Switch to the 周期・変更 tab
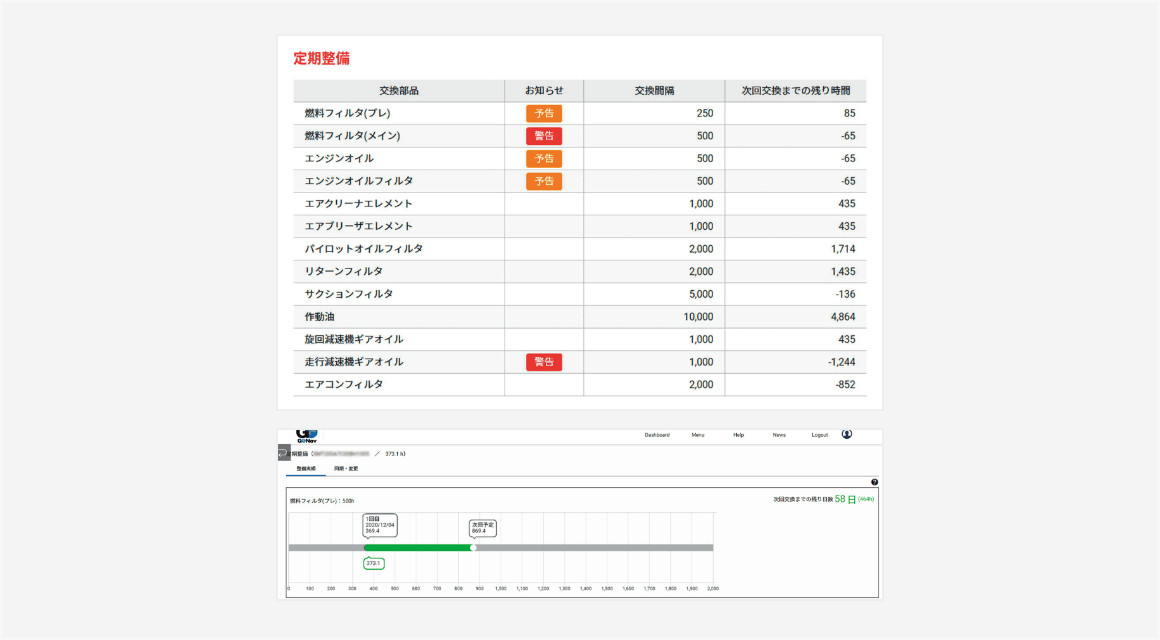Viewport: 1160px width, 640px height. click(348, 467)
